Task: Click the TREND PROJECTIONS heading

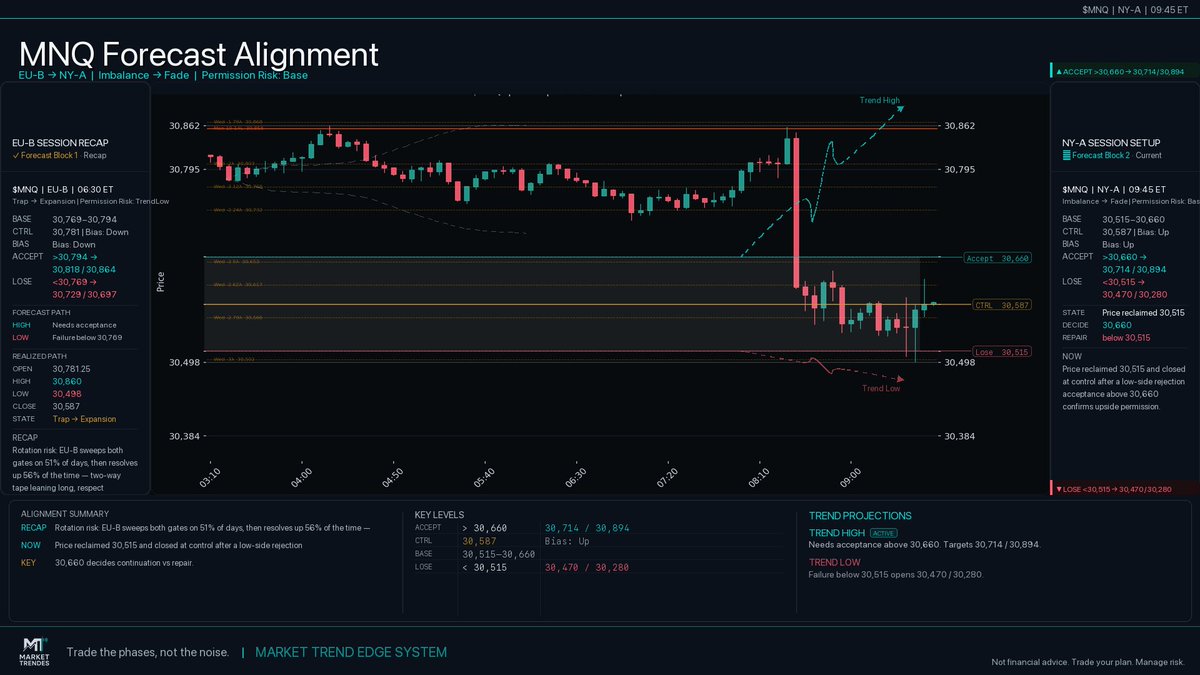Action: 860,516
